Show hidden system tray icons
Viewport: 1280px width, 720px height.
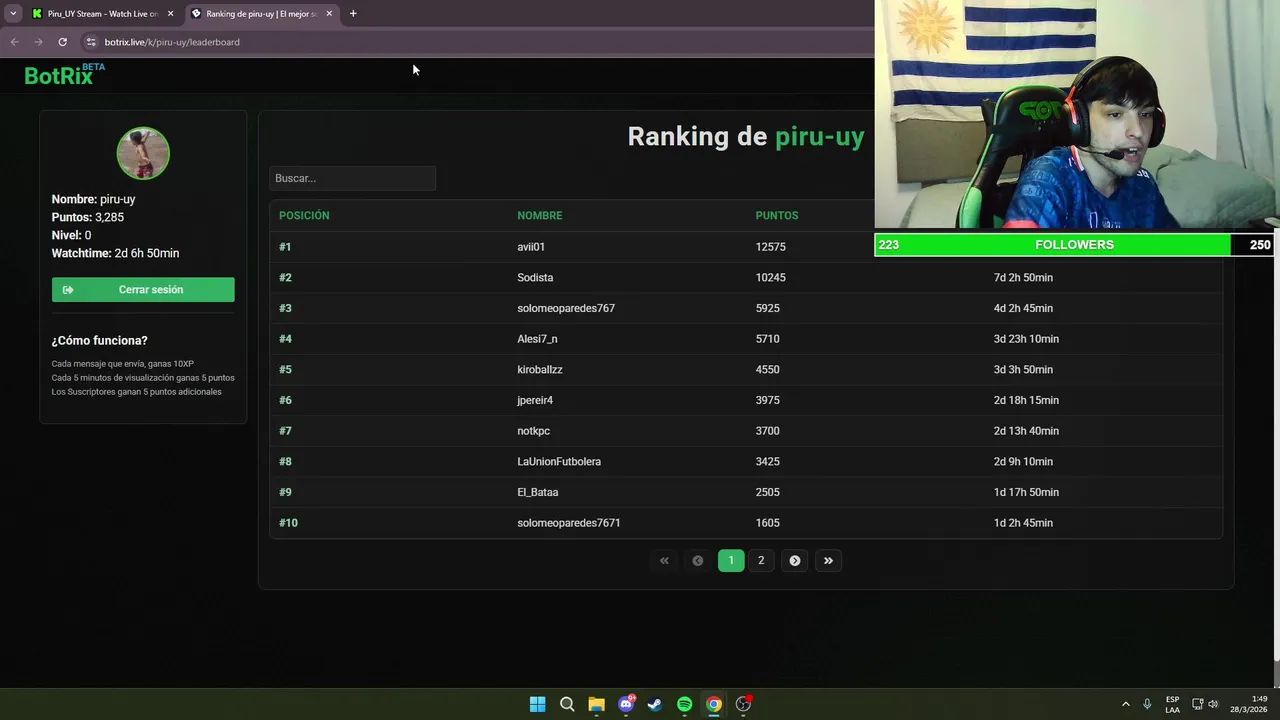(x=1125, y=704)
